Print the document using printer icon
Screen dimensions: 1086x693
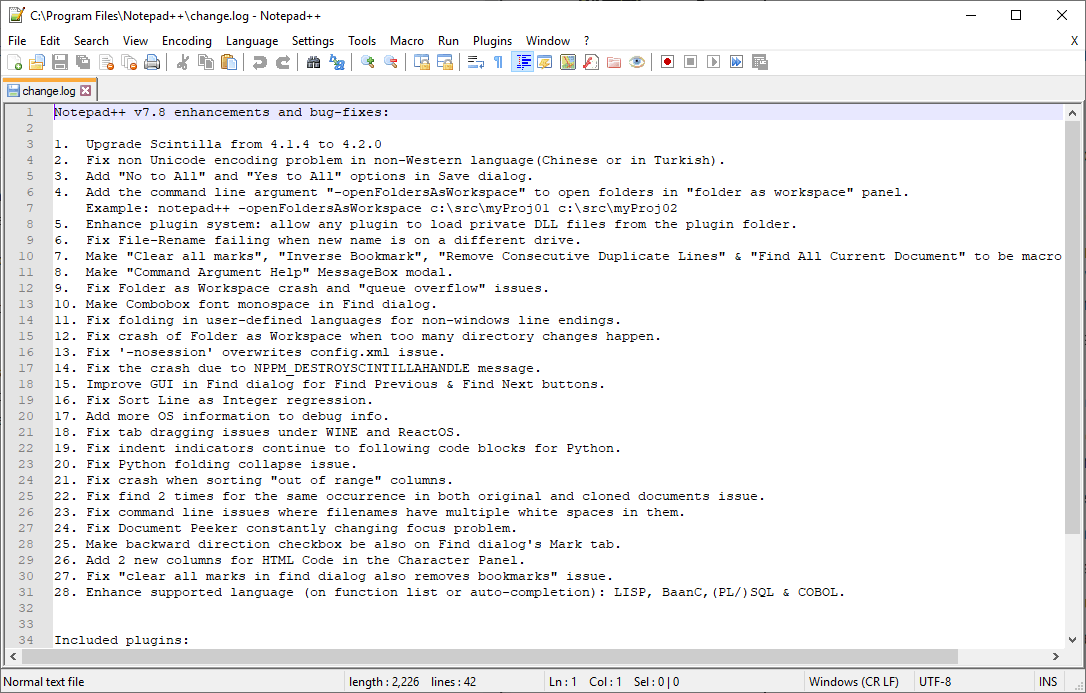click(152, 62)
